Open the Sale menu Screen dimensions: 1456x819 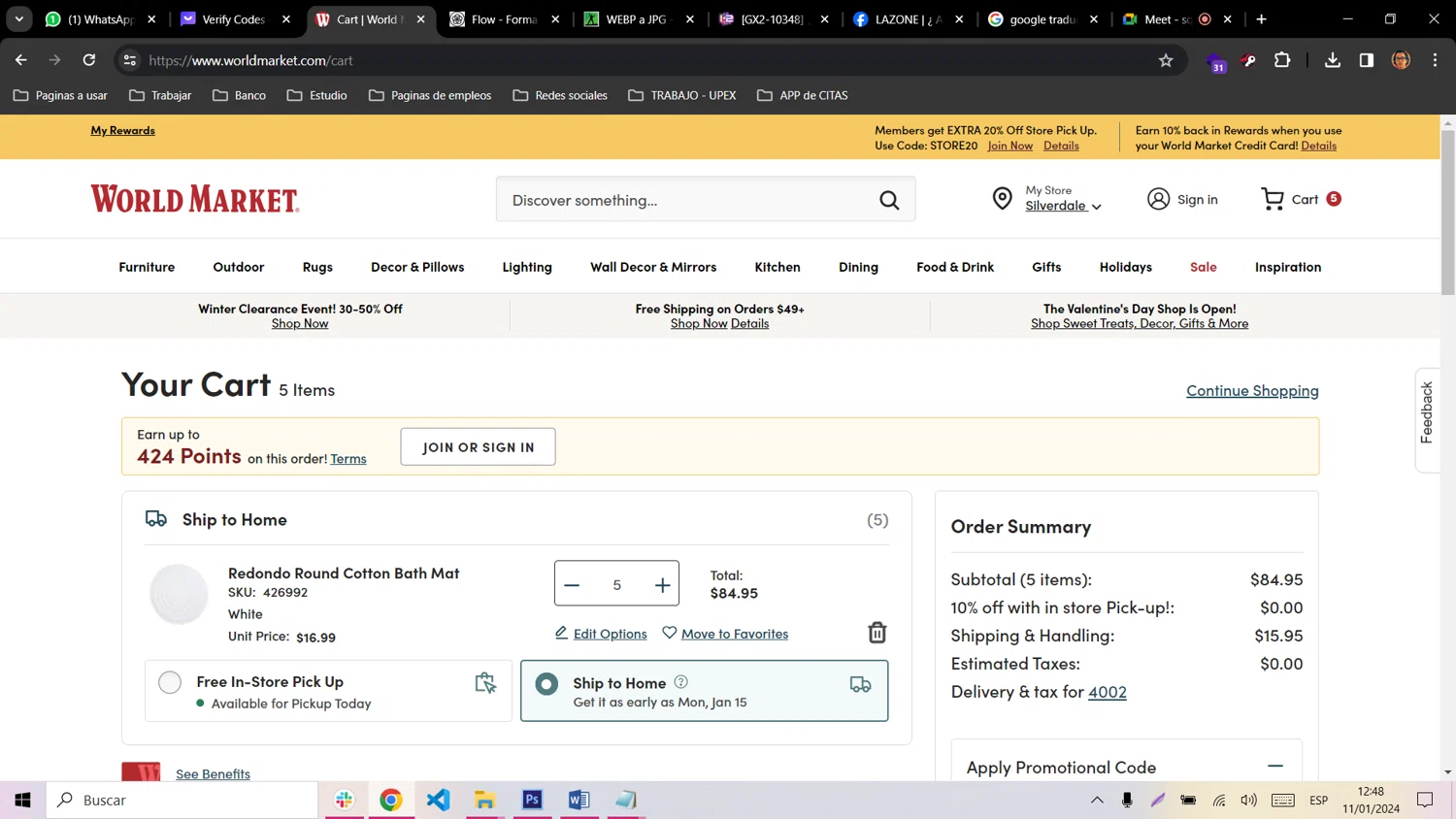[x=1204, y=267]
